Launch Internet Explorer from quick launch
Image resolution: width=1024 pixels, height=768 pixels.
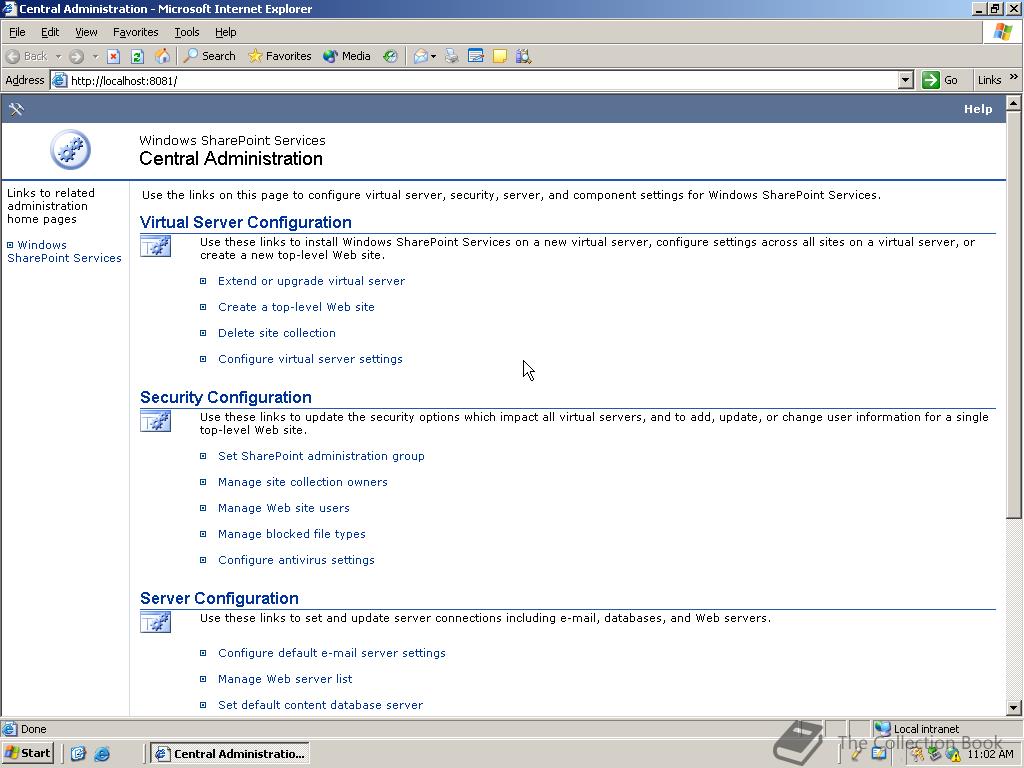coord(102,754)
